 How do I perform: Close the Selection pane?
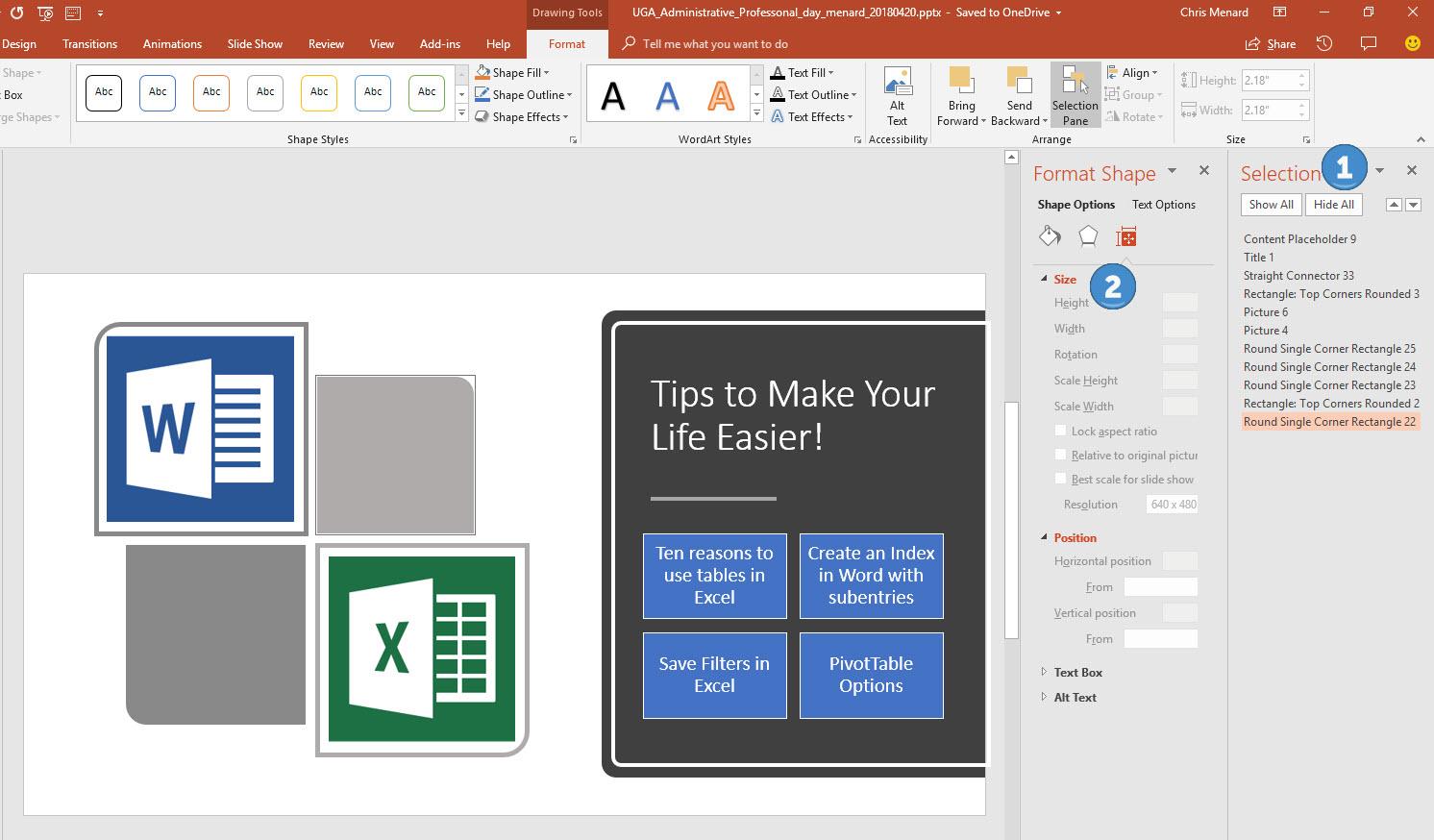coord(1411,170)
